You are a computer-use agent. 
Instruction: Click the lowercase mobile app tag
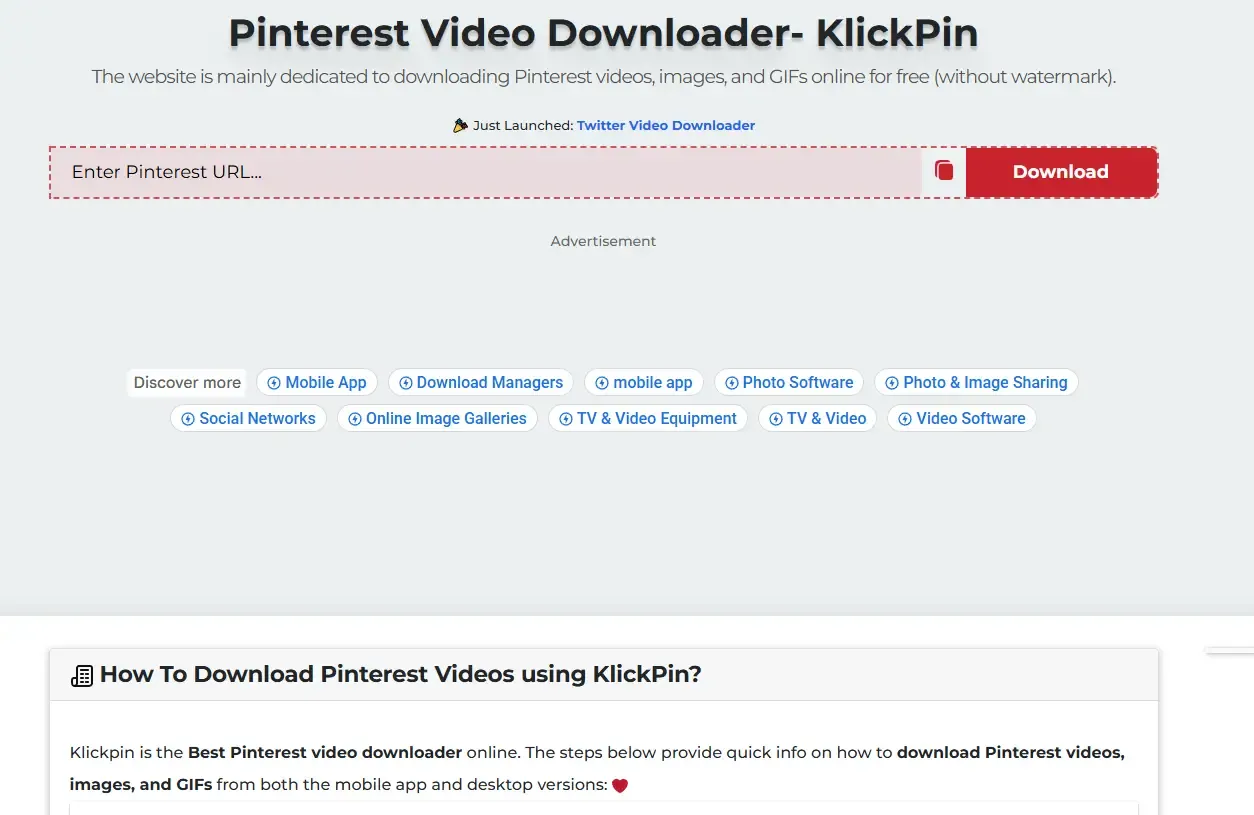[644, 382]
